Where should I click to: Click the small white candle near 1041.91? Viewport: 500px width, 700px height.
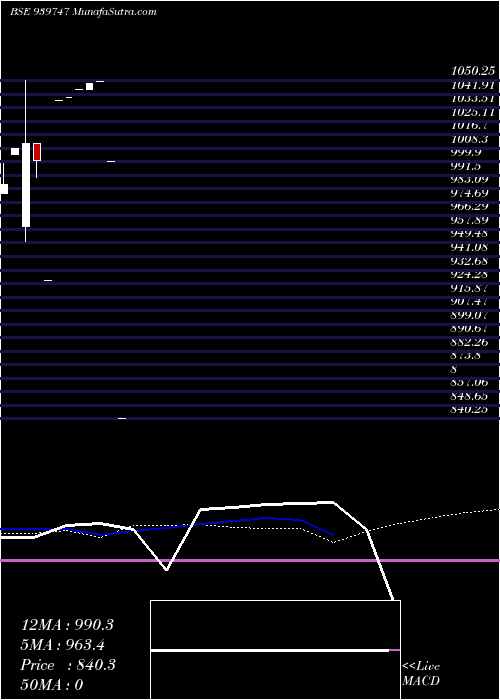89,86
